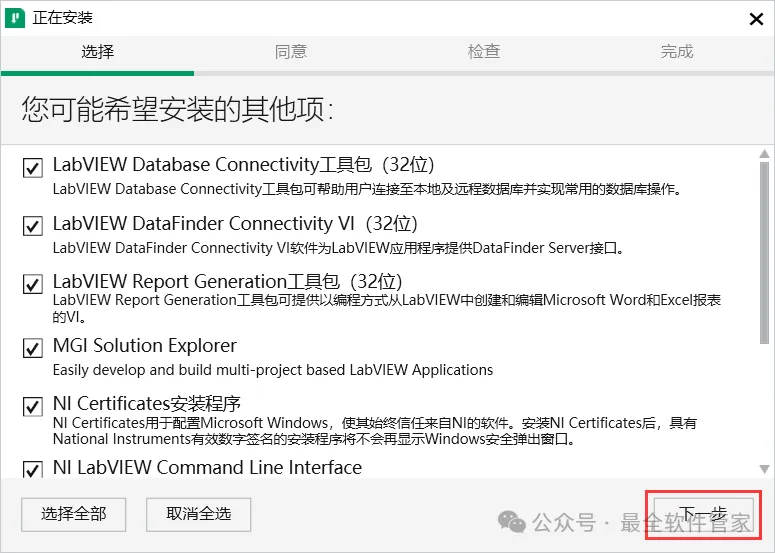Toggle NI Certificates安装程序 checkbox

coord(33,407)
